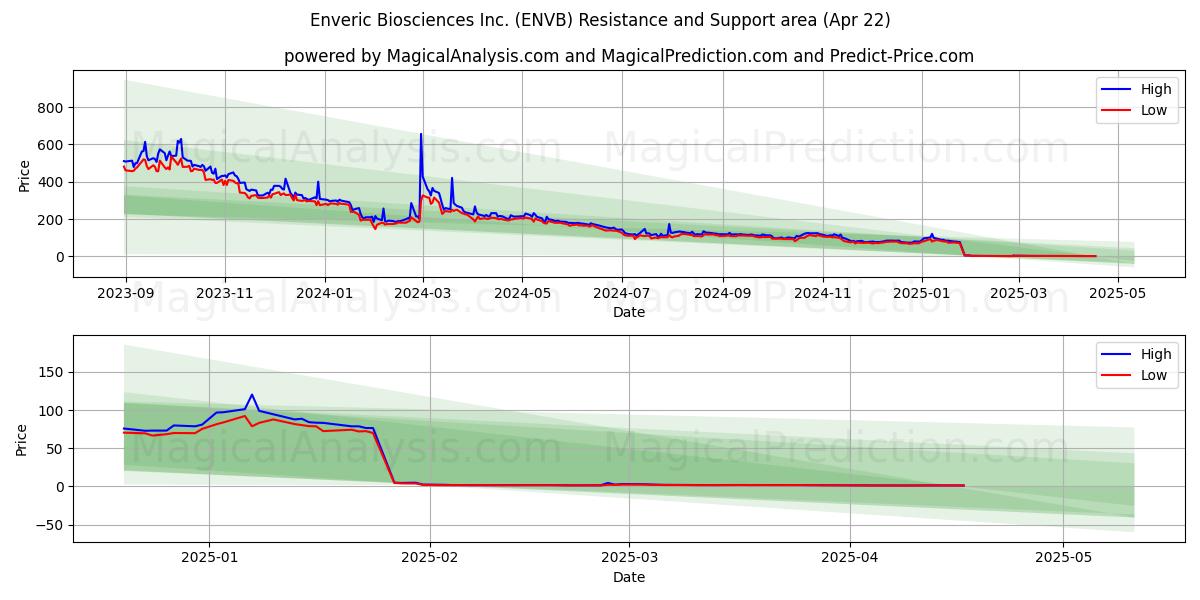Click the '600' price tick on the top chart
The image size is (1200, 600).
[52, 145]
